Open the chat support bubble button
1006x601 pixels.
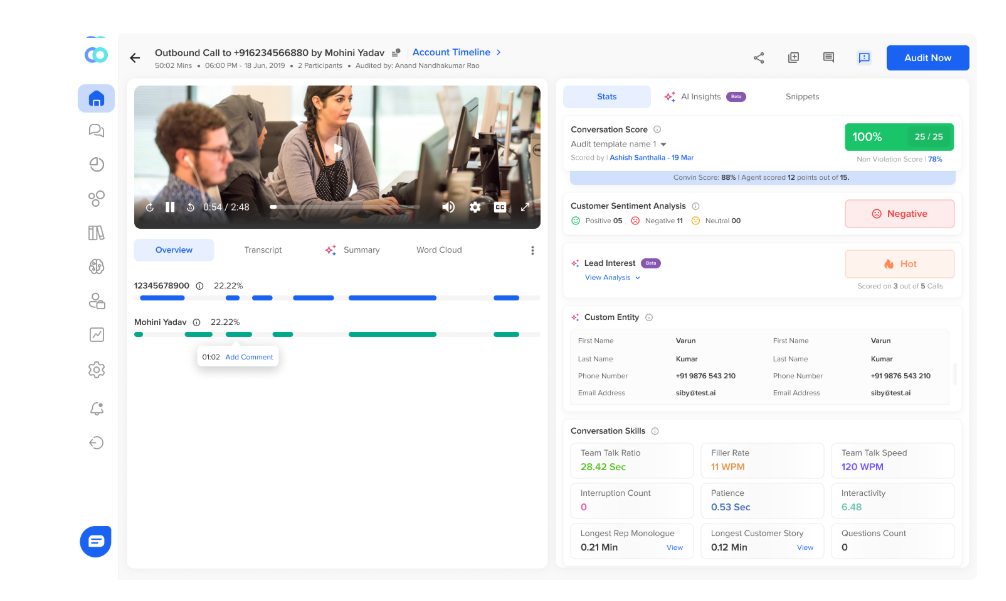(x=96, y=541)
